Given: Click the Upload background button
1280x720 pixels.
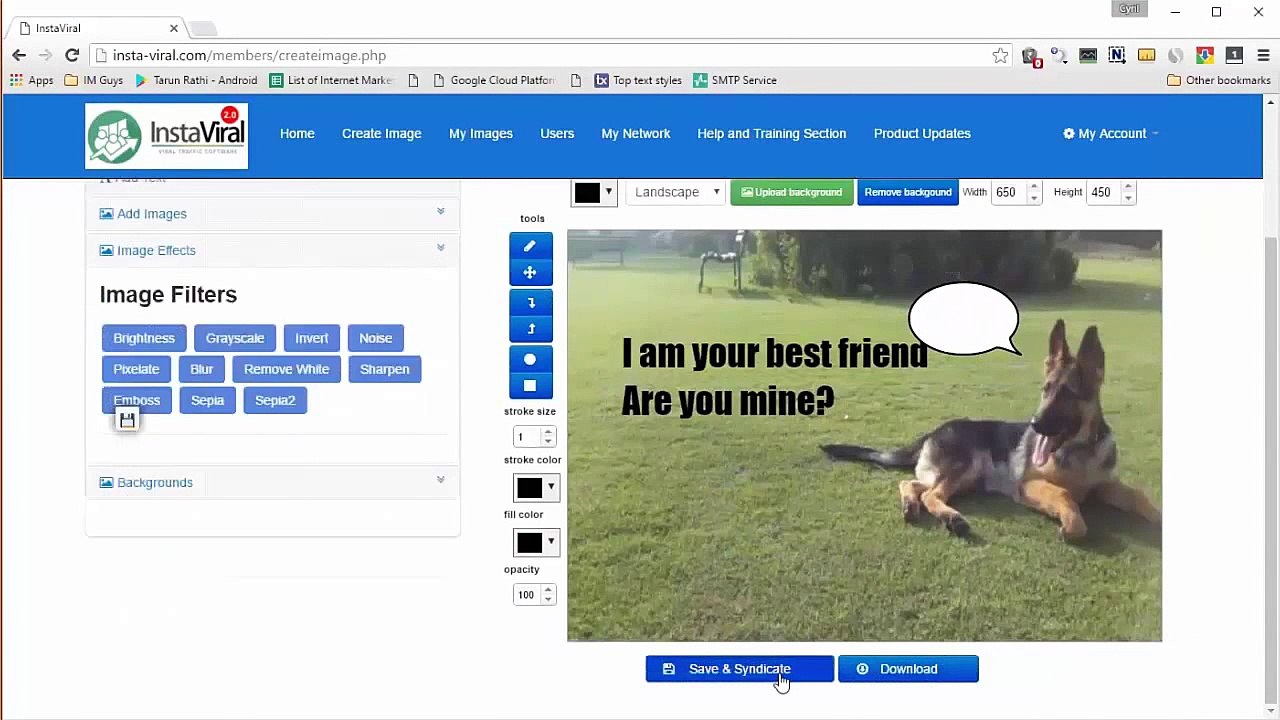Looking at the screenshot, I should click(792, 192).
